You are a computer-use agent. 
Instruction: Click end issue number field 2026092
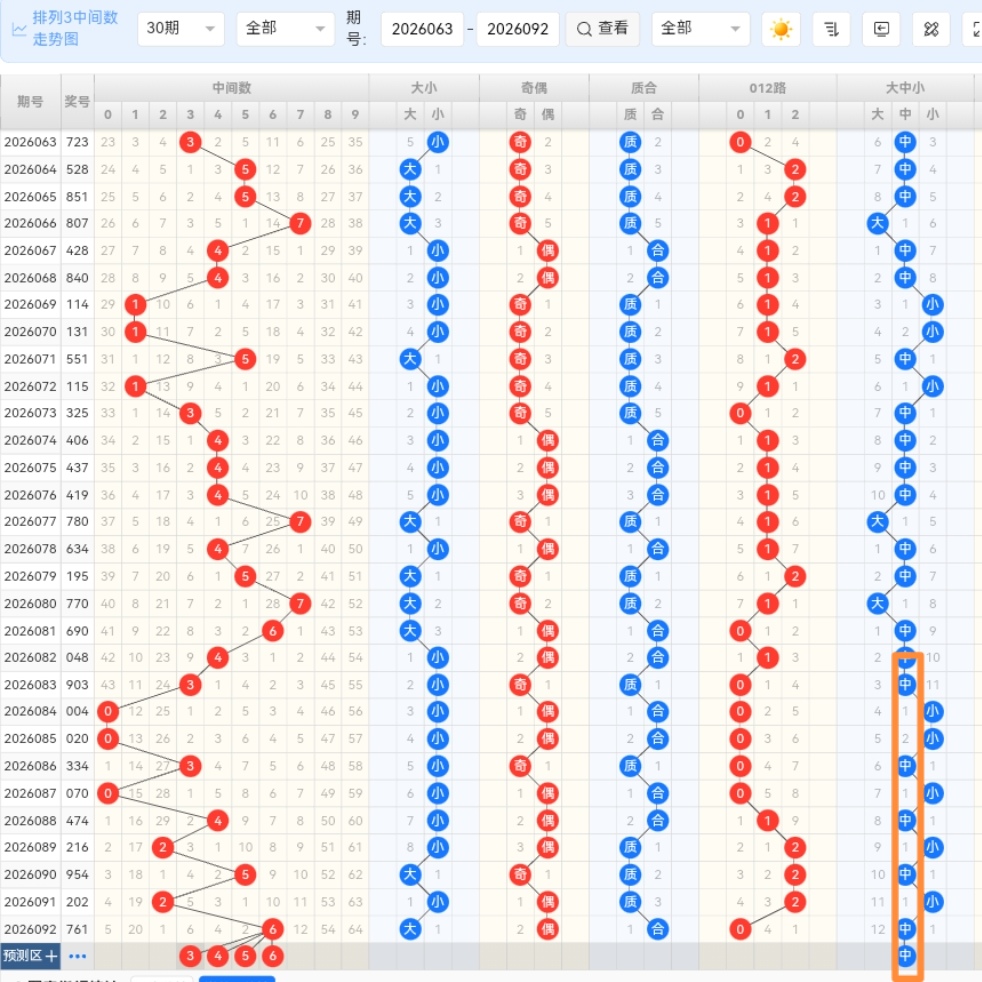(x=516, y=29)
